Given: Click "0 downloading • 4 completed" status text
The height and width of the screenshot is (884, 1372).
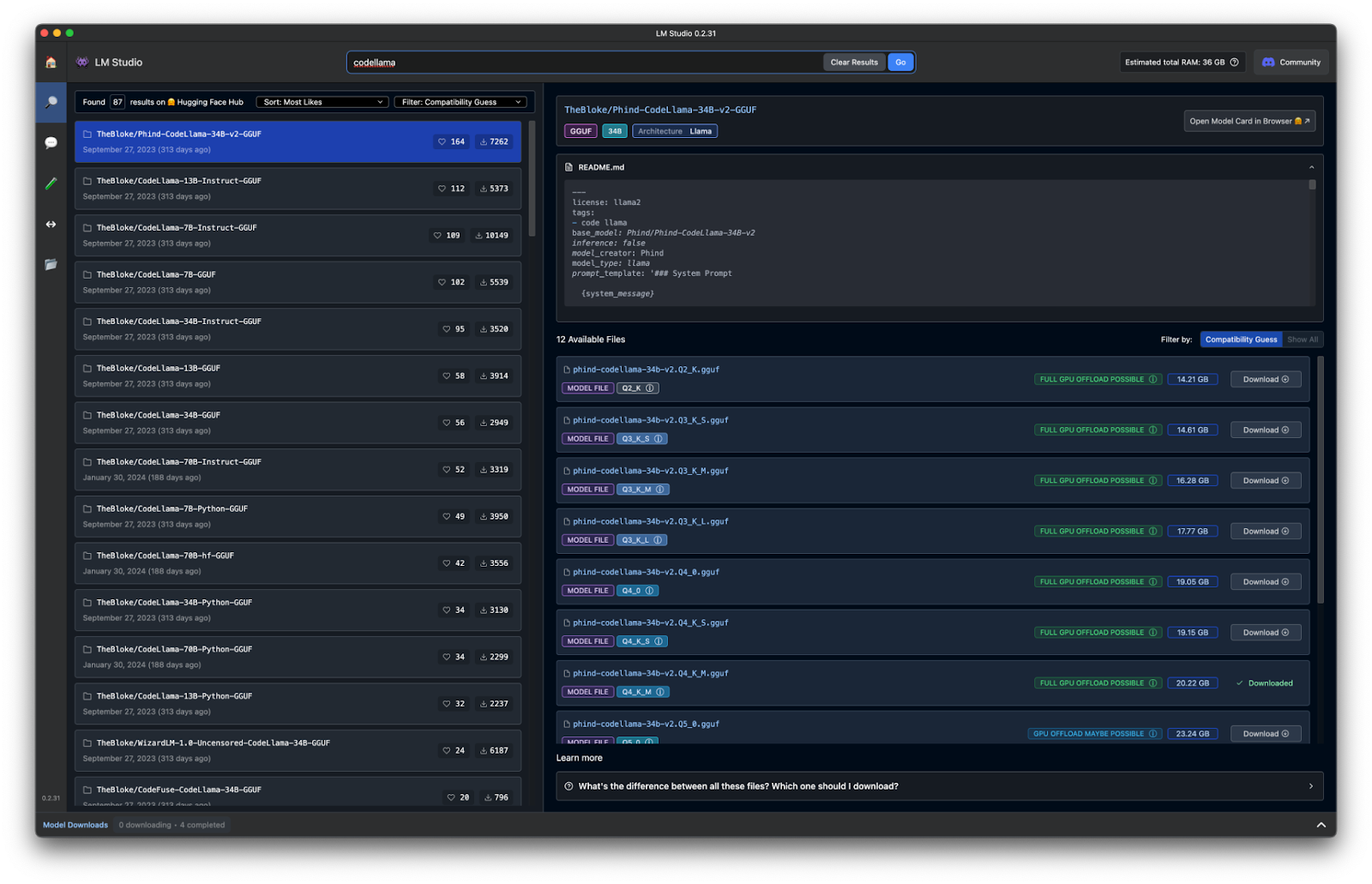Looking at the screenshot, I should 171,825.
